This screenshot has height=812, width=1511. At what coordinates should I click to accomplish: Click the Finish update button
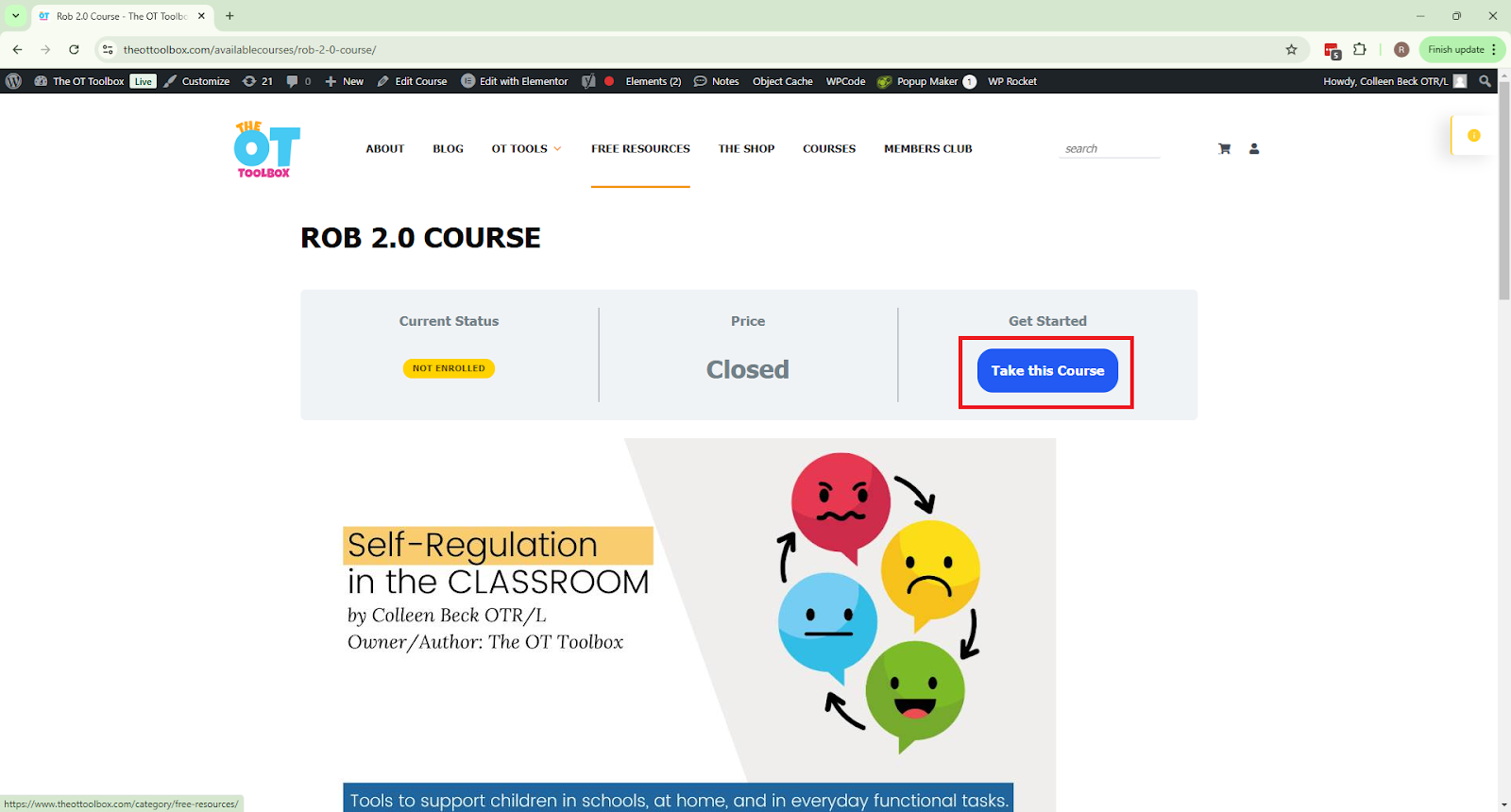(1455, 49)
